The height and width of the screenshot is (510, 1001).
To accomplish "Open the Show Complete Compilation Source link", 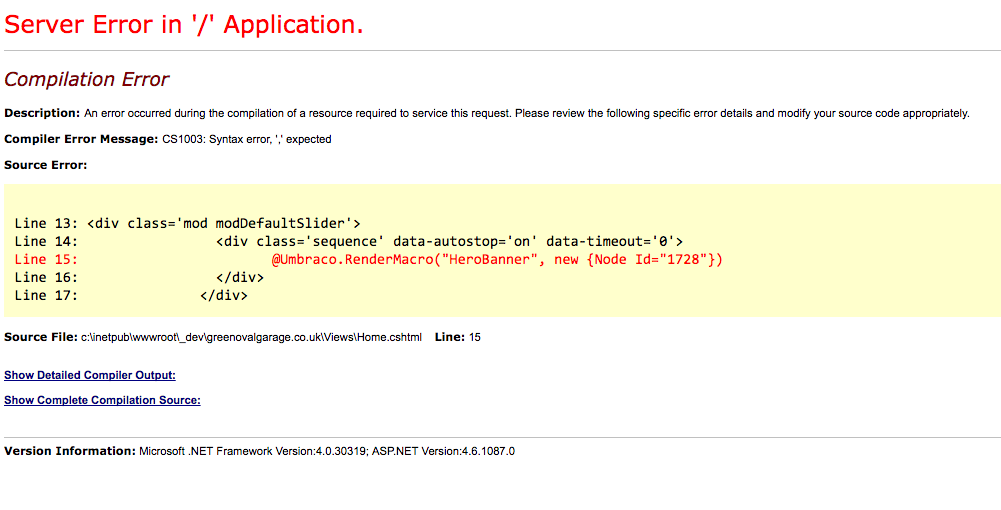I will [x=102, y=400].
